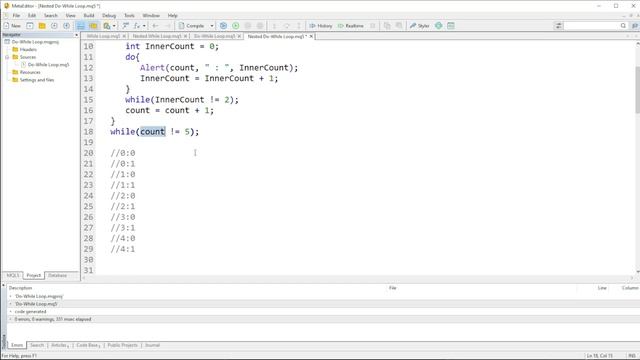640x360 pixels.
Task: Navigate forward with right arrow icon
Action: [x=167, y=26]
